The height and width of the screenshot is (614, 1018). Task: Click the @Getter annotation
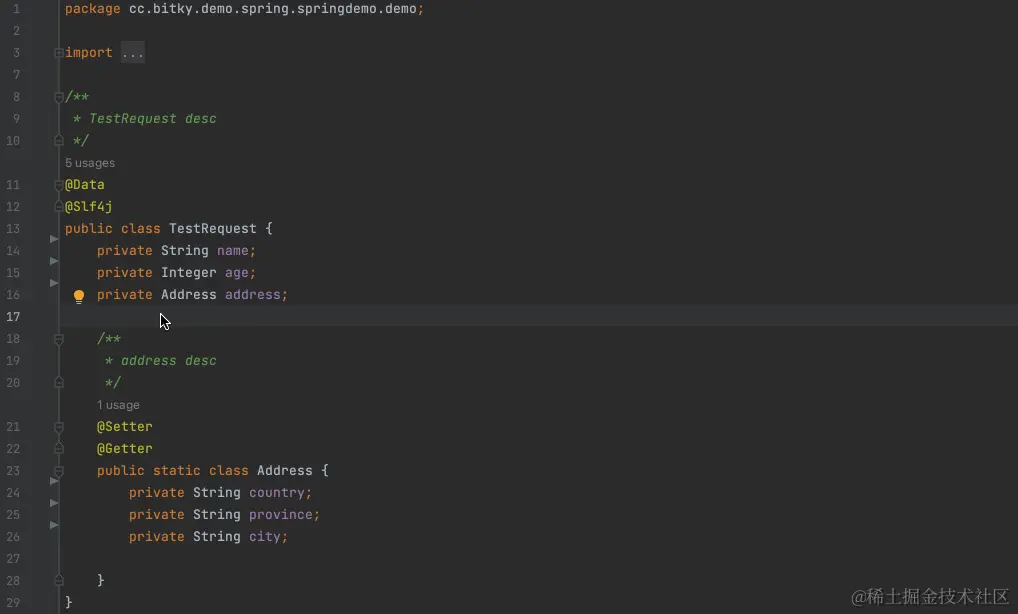(125, 448)
